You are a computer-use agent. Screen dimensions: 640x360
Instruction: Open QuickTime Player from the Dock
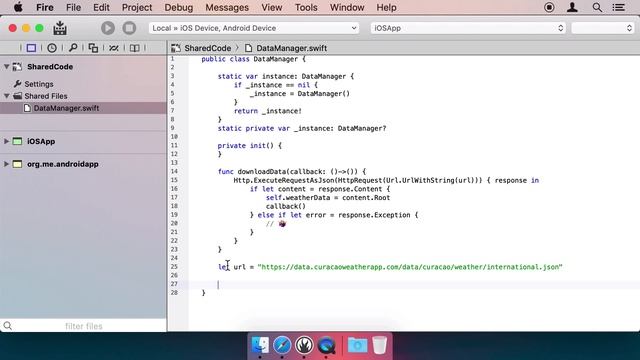(326, 345)
